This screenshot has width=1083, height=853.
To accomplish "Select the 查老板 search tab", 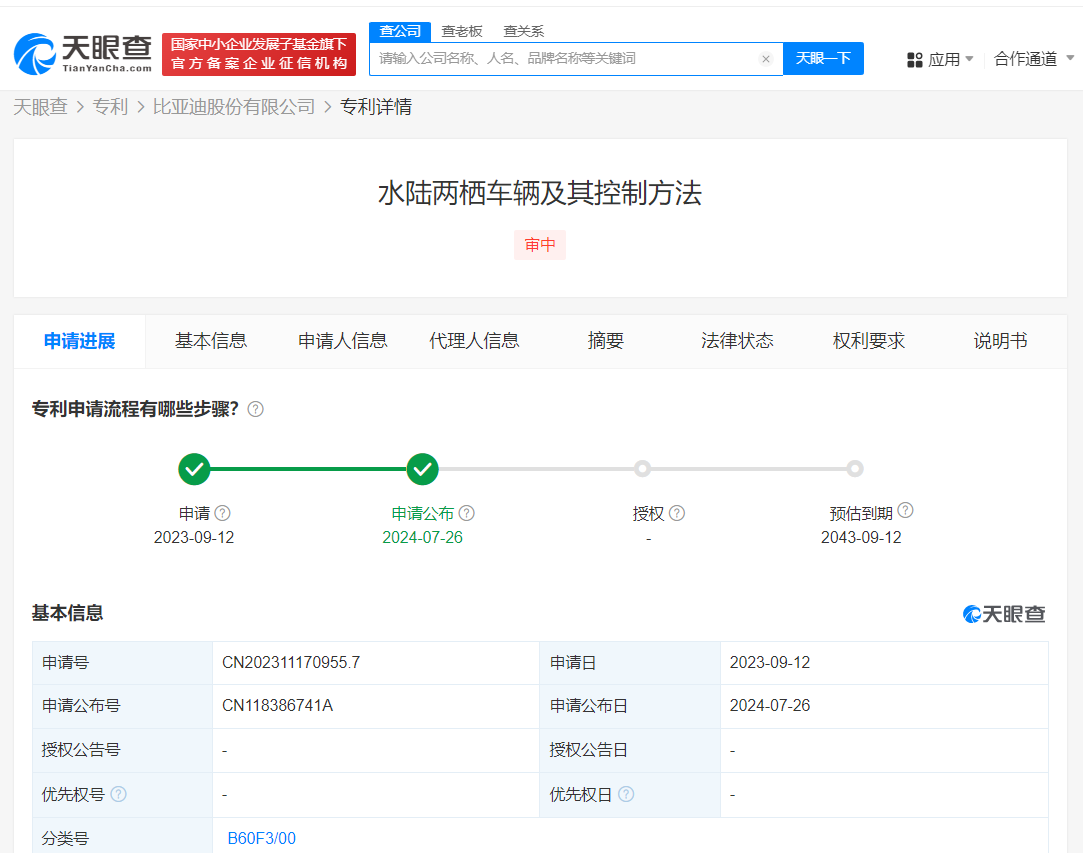I will pyautogui.click(x=461, y=31).
